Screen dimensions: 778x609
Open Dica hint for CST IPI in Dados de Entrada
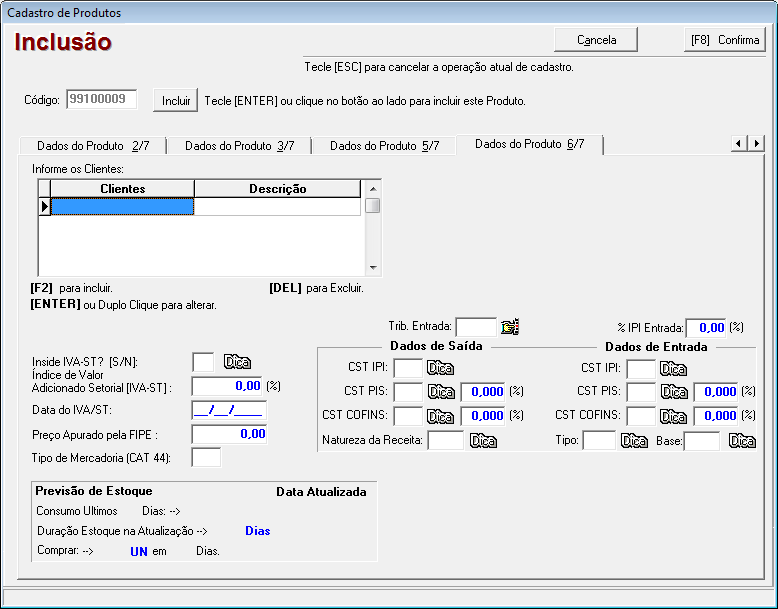coord(674,368)
